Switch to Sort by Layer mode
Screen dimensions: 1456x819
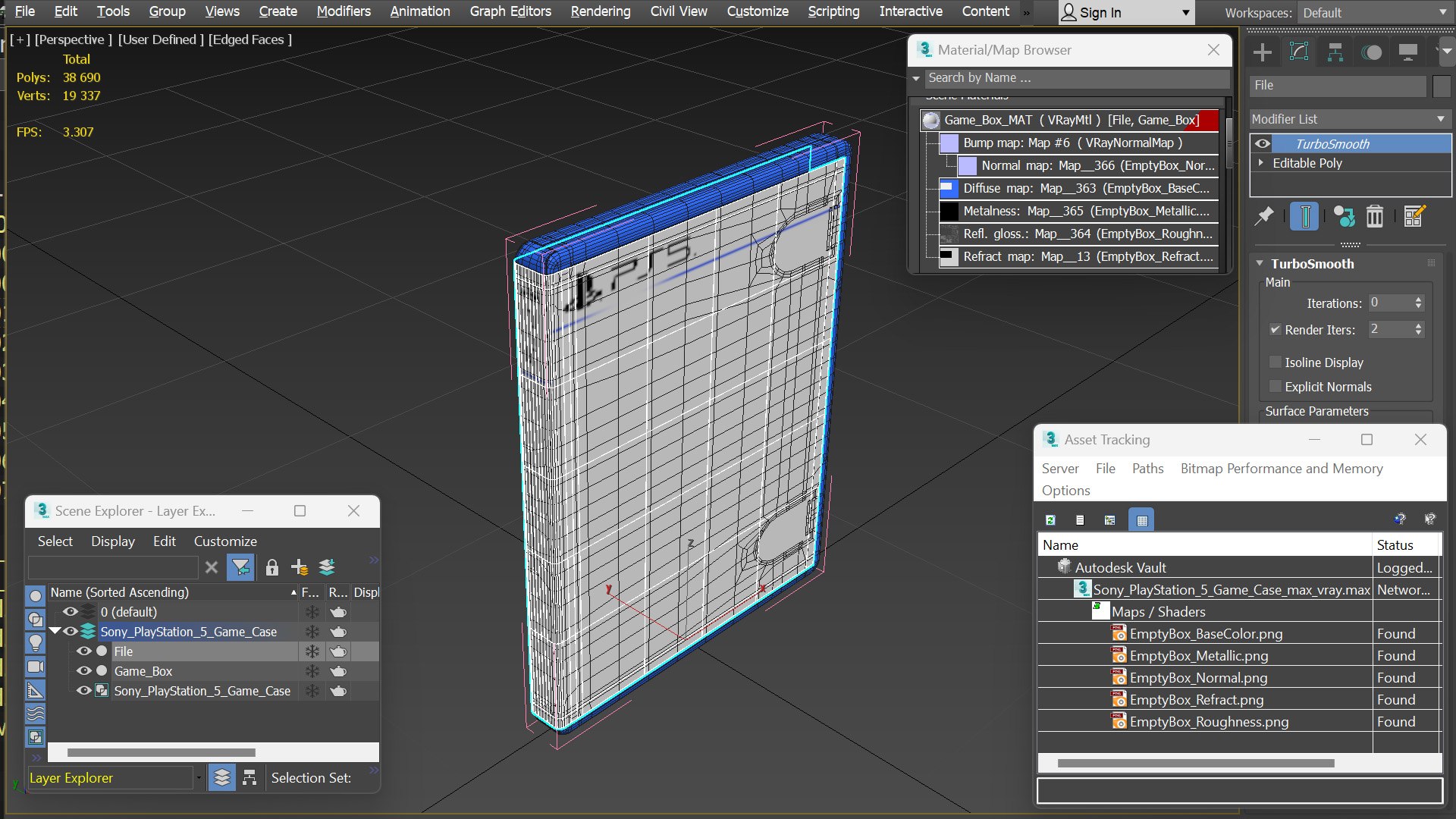coord(221,778)
